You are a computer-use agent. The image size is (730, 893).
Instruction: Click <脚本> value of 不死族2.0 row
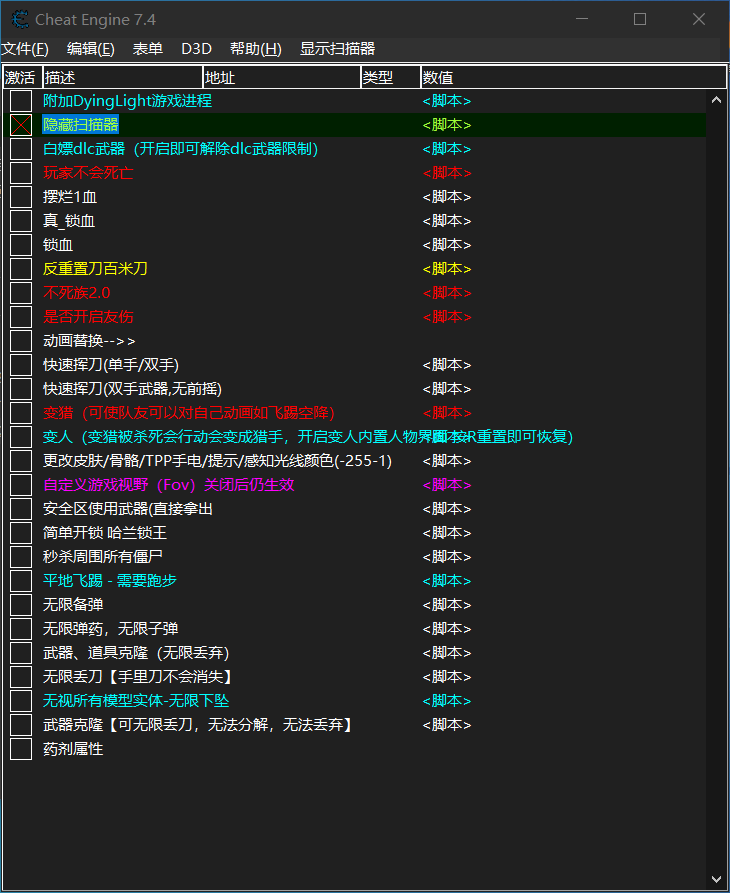447,293
